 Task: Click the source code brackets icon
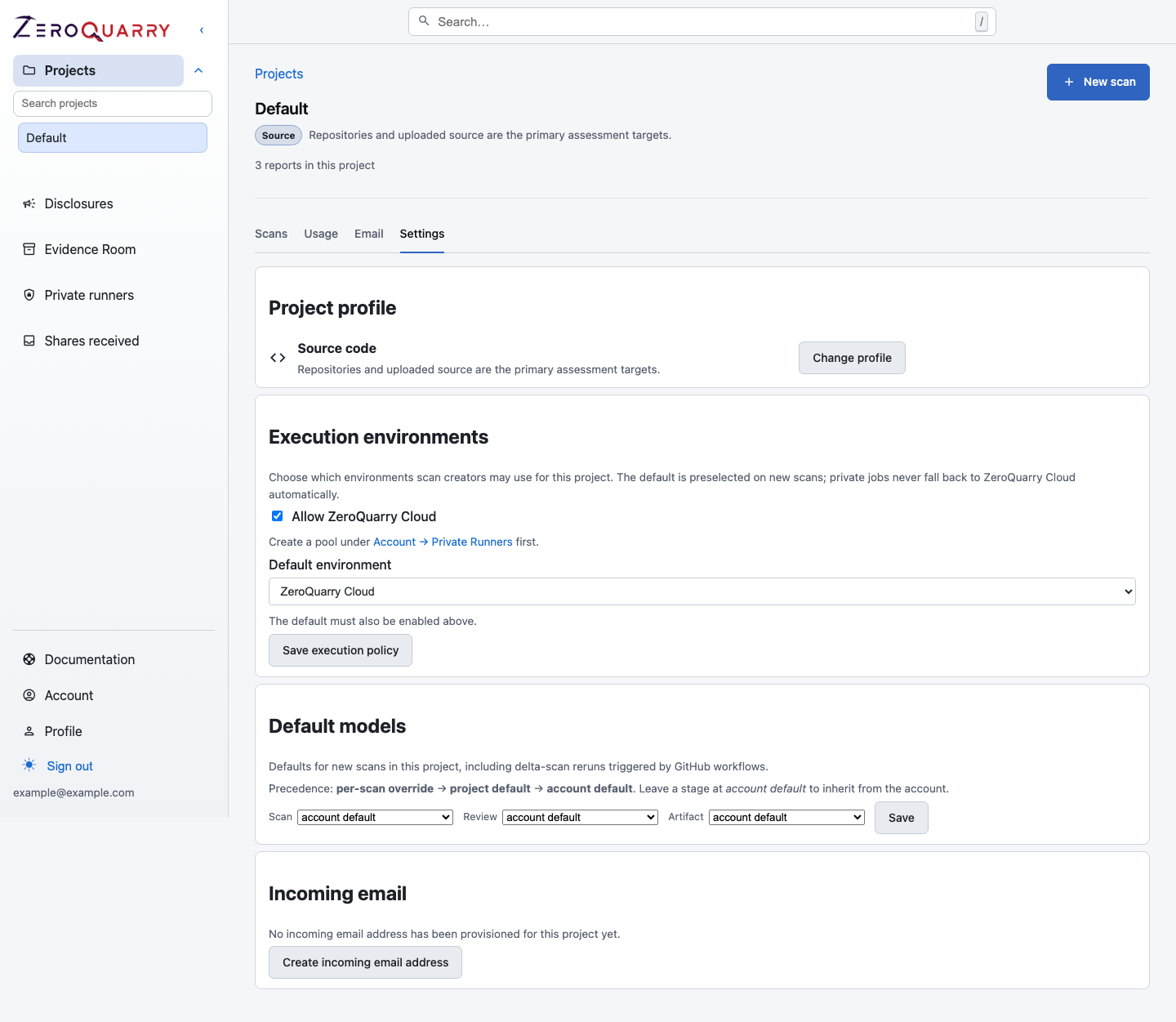(278, 358)
